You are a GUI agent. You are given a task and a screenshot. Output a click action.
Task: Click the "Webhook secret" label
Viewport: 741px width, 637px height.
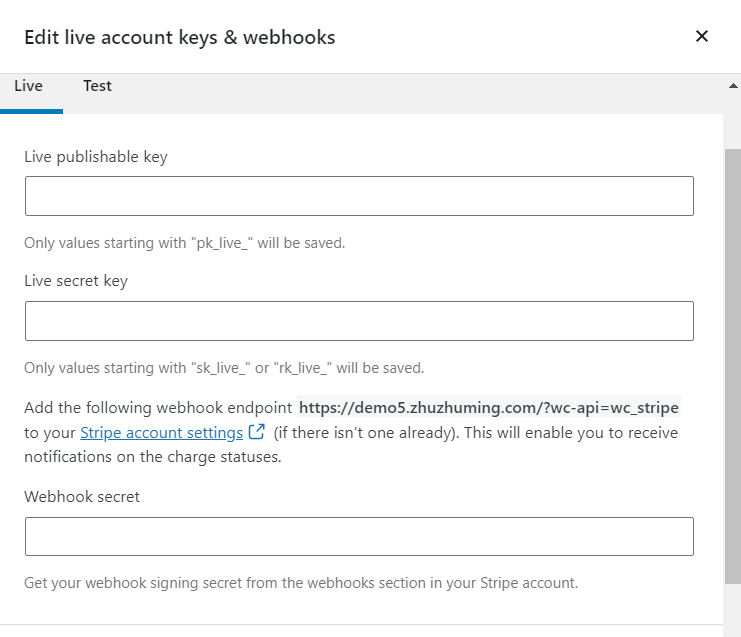(82, 497)
